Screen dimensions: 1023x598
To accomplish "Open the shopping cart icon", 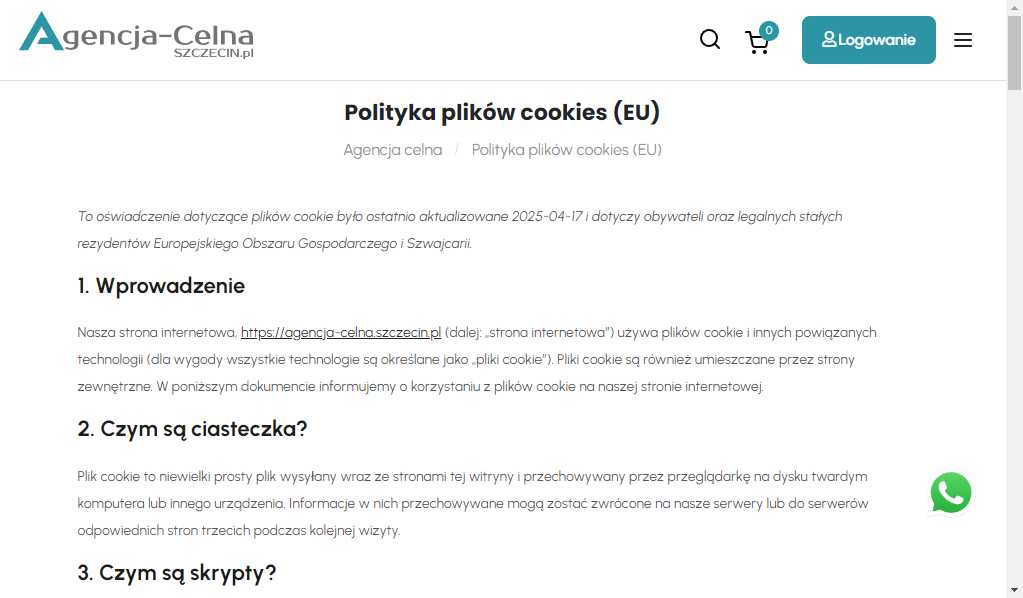I will pos(757,42).
